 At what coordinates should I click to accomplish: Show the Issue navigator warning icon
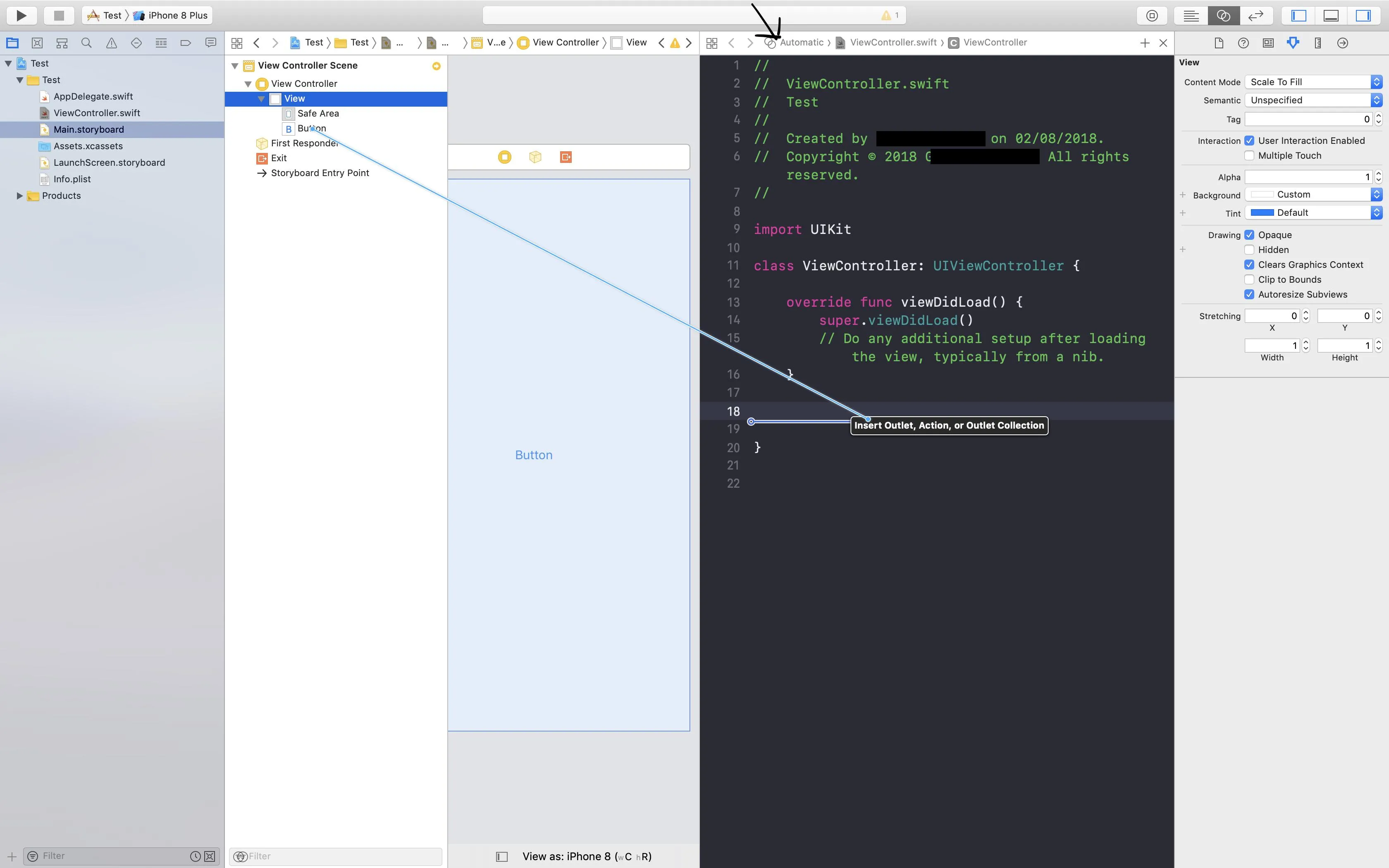(x=111, y=43)
